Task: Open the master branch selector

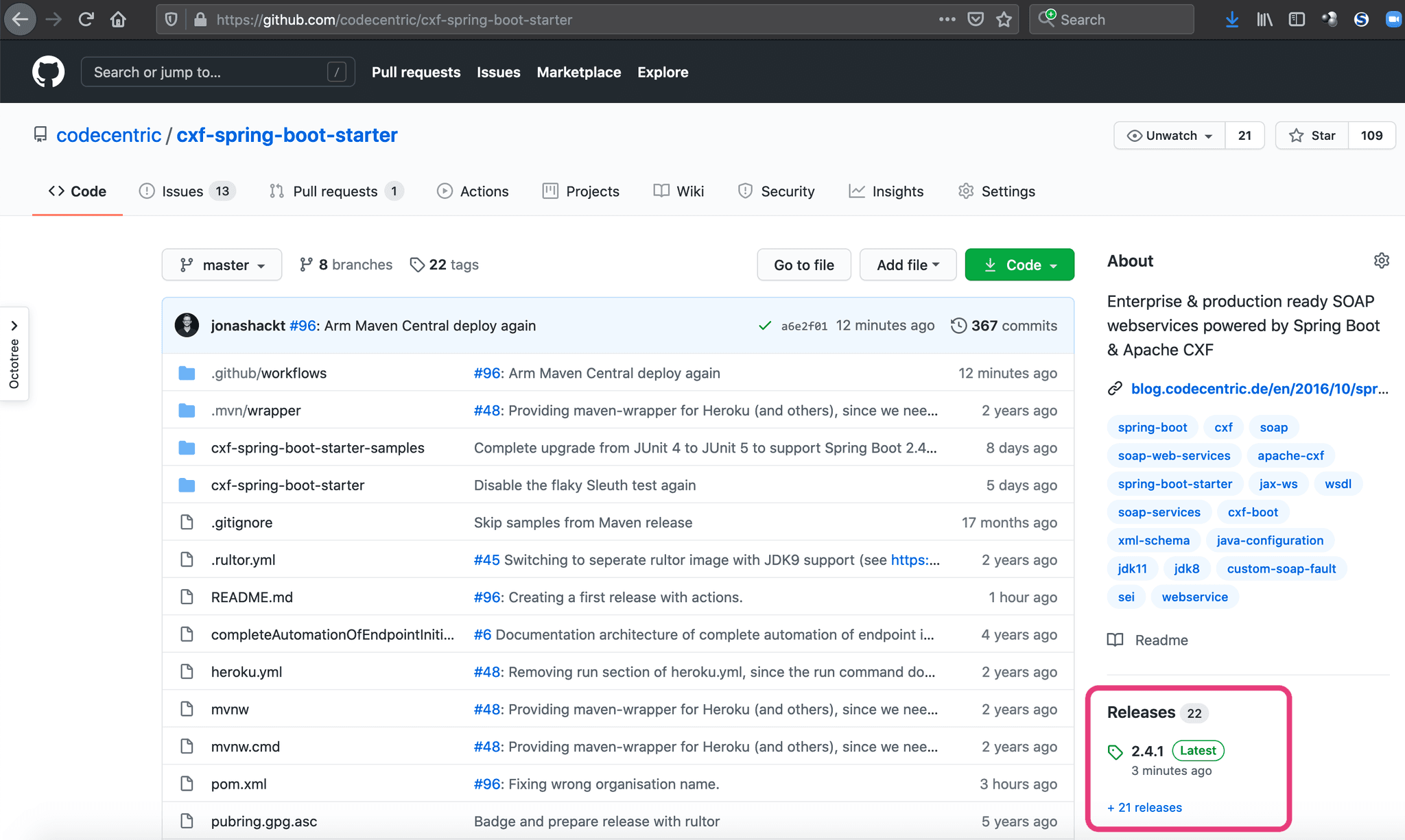Action: pos(222,265)
